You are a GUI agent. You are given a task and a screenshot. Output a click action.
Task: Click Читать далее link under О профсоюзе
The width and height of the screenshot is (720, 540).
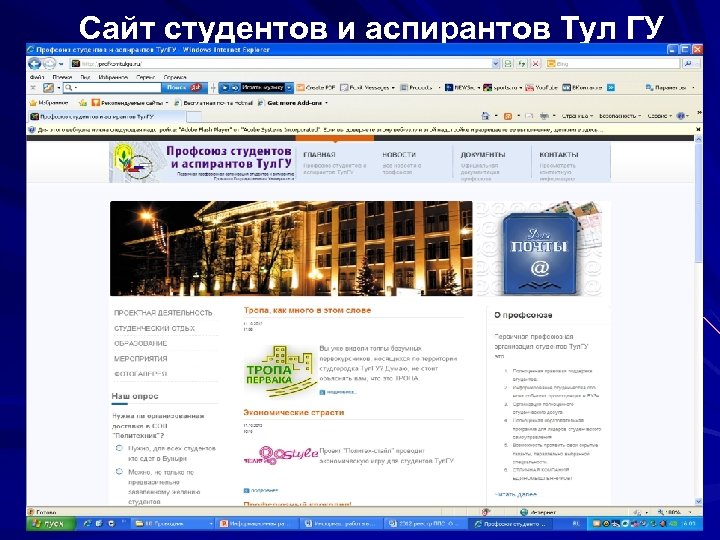click(x=516, y=495)
